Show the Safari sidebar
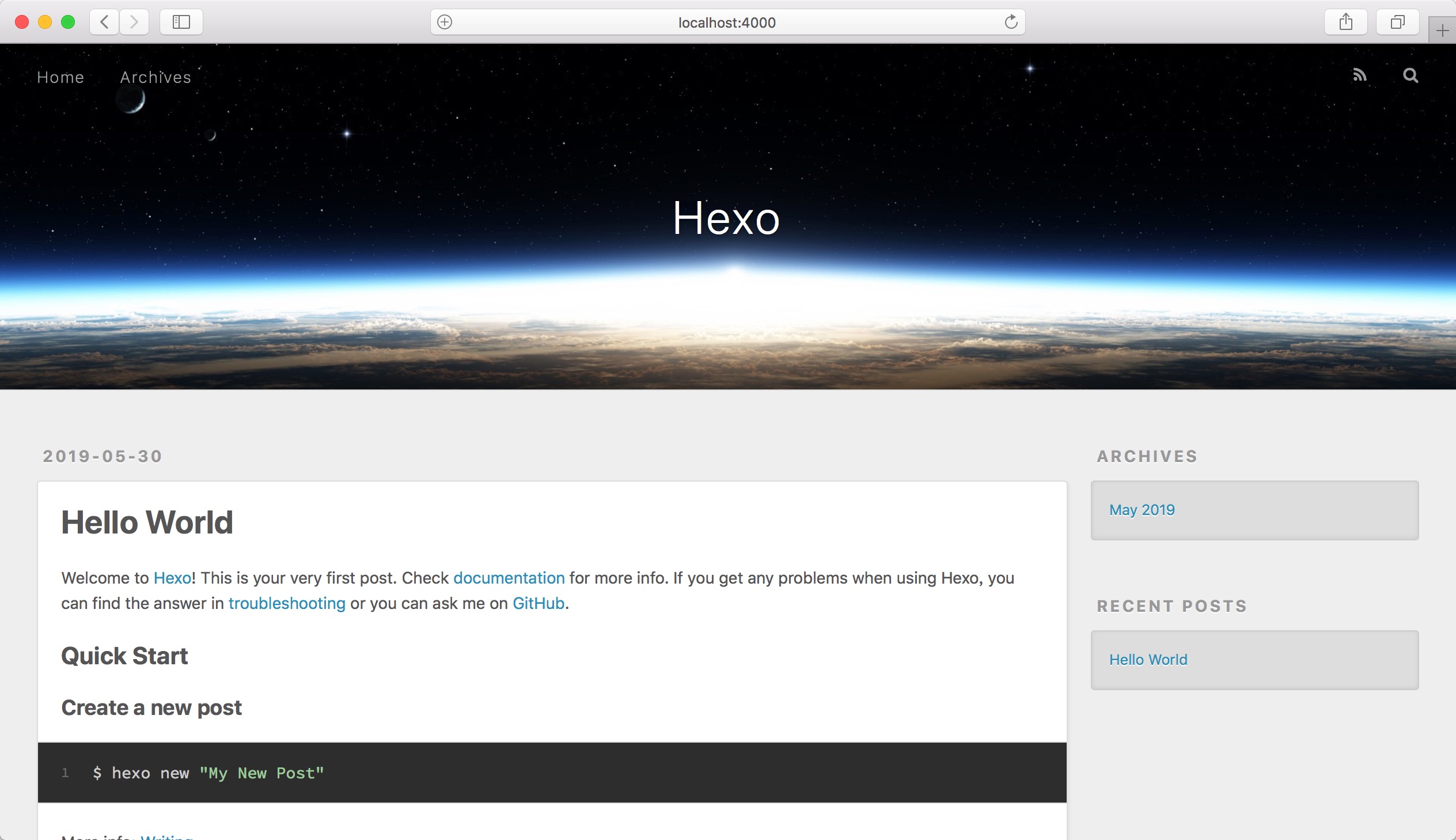Viewport: 1456px width, 840px height. [x=181, y=22]
